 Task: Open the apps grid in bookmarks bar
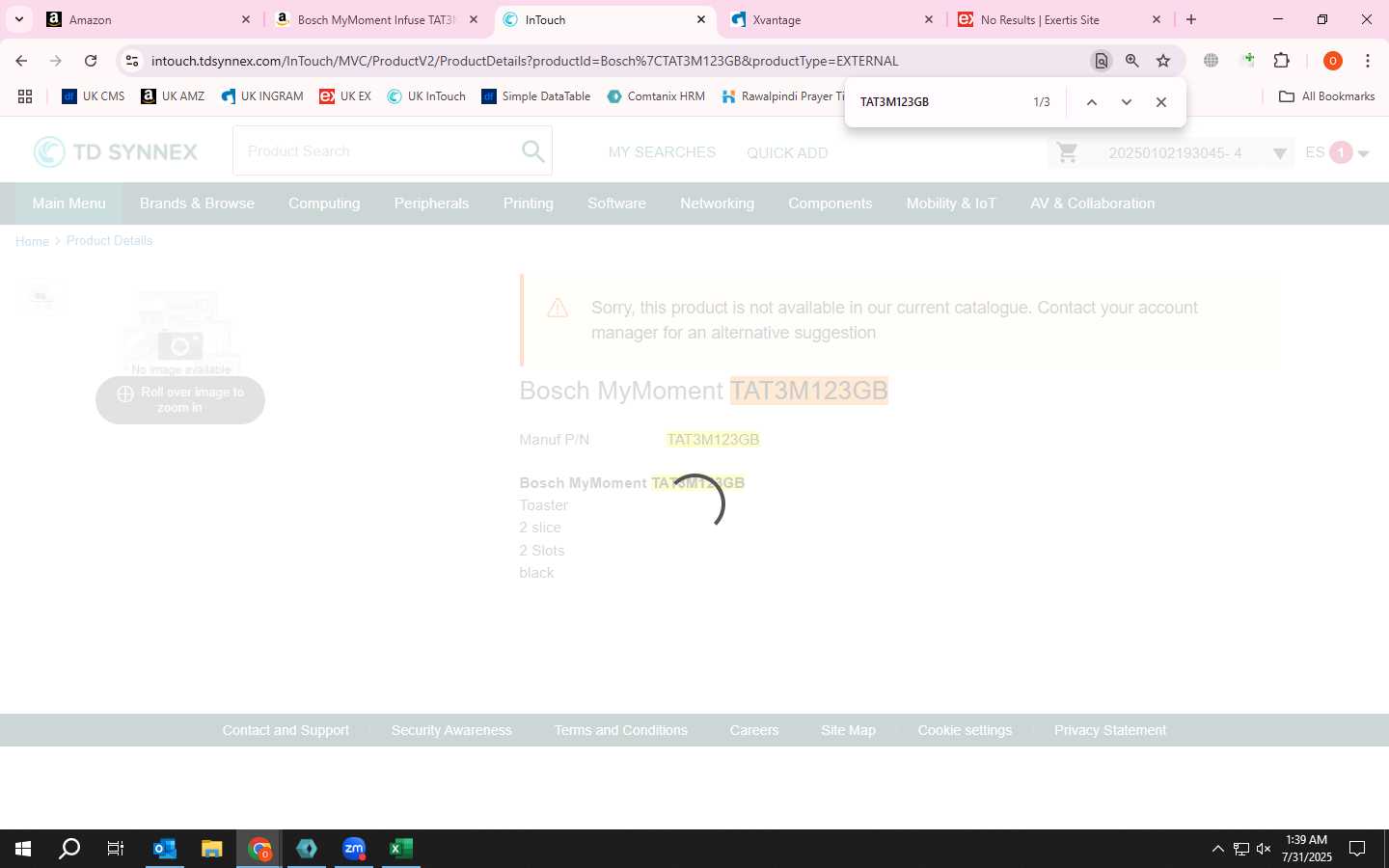pyautogui.click(x=25, y=96)
